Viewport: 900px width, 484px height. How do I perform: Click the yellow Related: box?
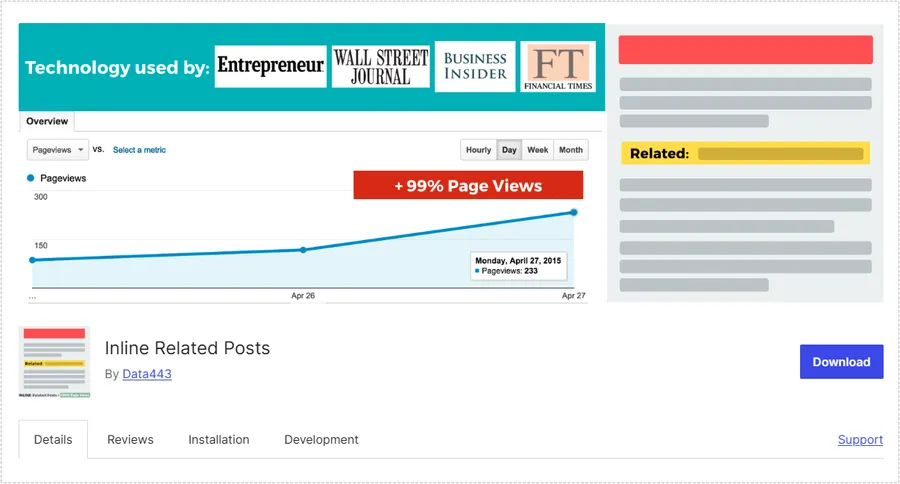coord(746,153)
